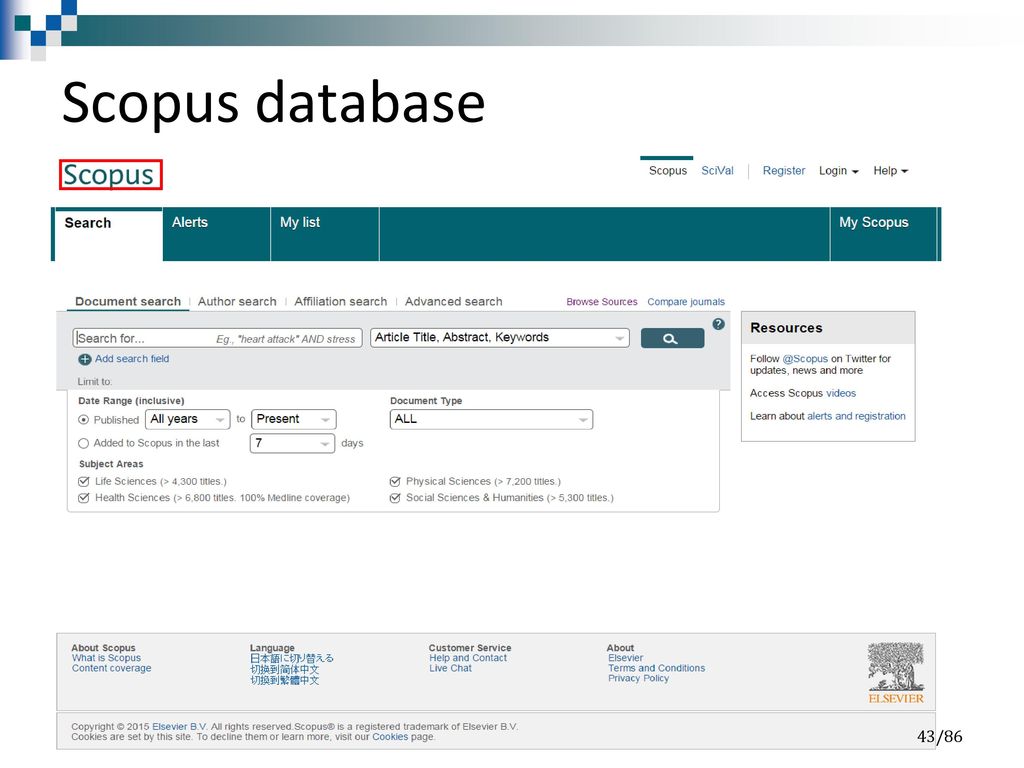Image resolution: width=1024 pixels, height=768 pixels.
Task: Click Content coverage link
Action: pyautogui.click(x=112, y=668)
